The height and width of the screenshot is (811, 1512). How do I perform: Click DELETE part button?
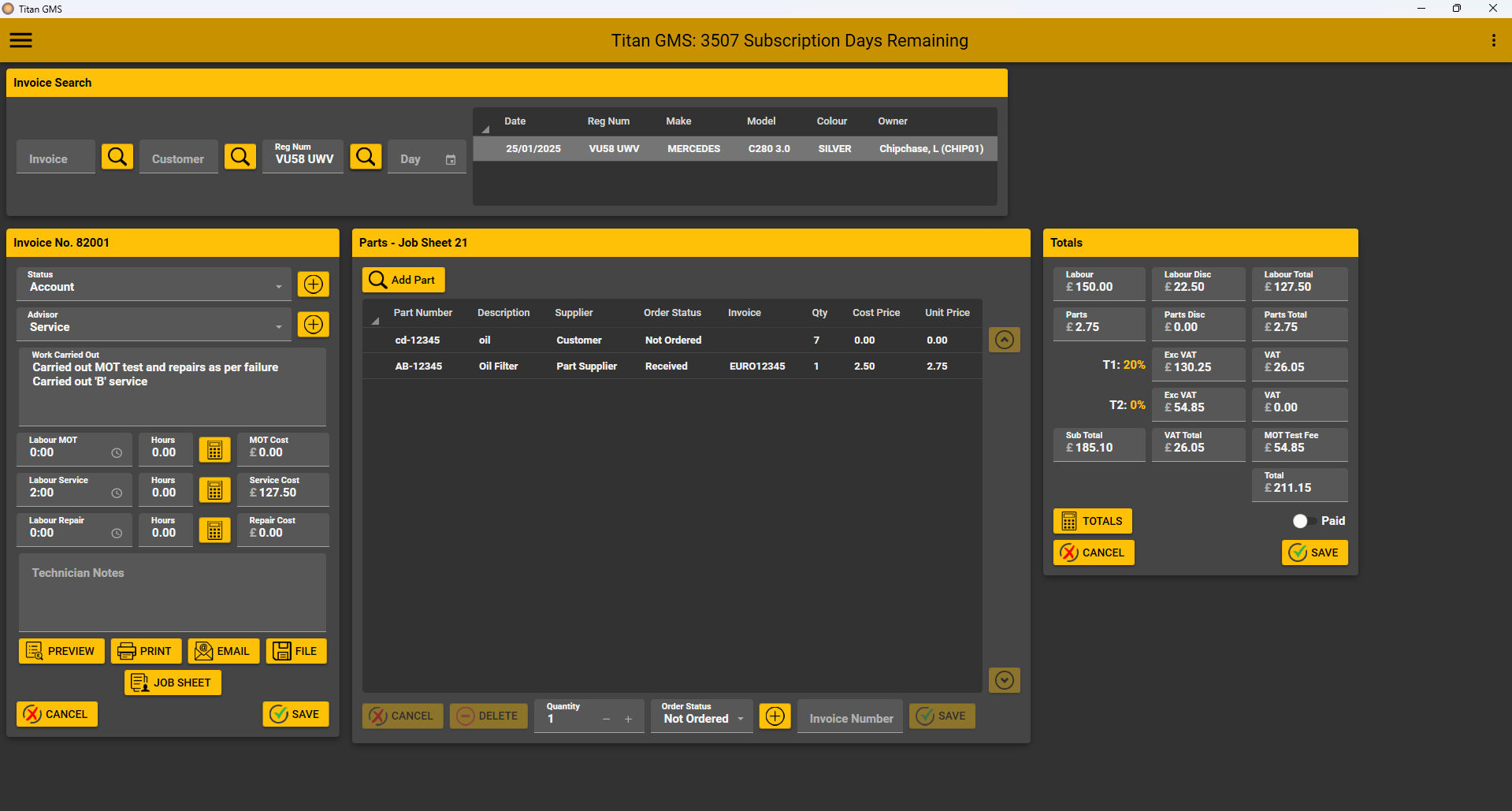tap(489, 716)
